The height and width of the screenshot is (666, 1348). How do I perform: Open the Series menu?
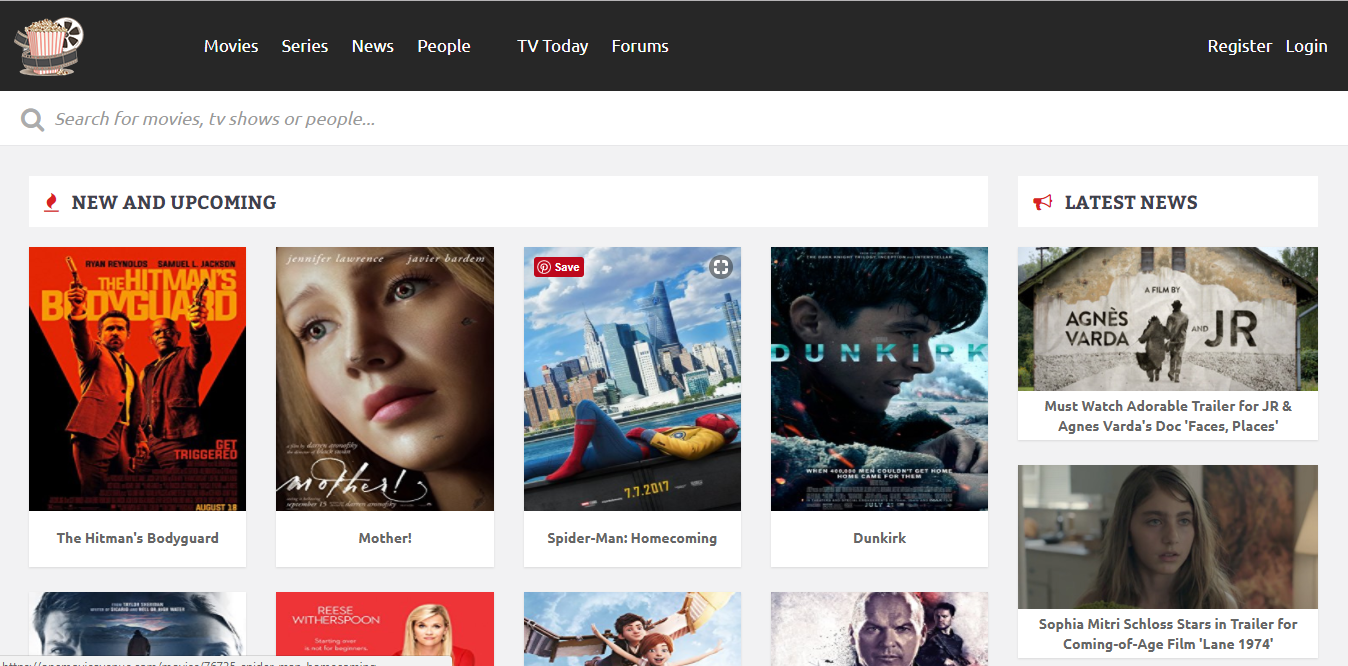click(x=305, y=46)
